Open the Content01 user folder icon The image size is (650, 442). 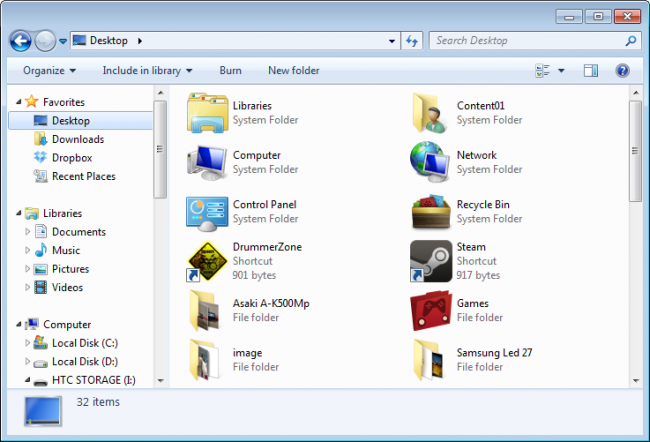click(x=430, y=113)
